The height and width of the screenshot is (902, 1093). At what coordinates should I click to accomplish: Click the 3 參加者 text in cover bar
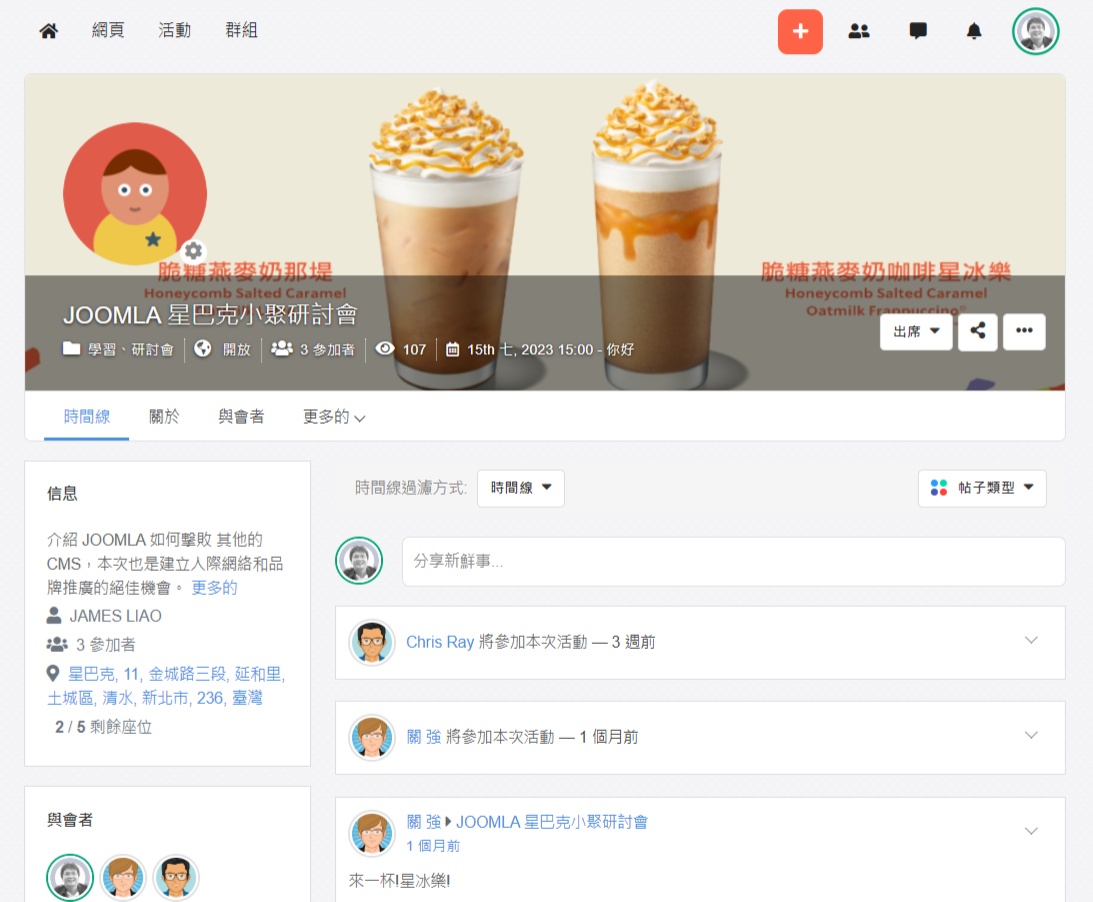(x=327, y=349)
